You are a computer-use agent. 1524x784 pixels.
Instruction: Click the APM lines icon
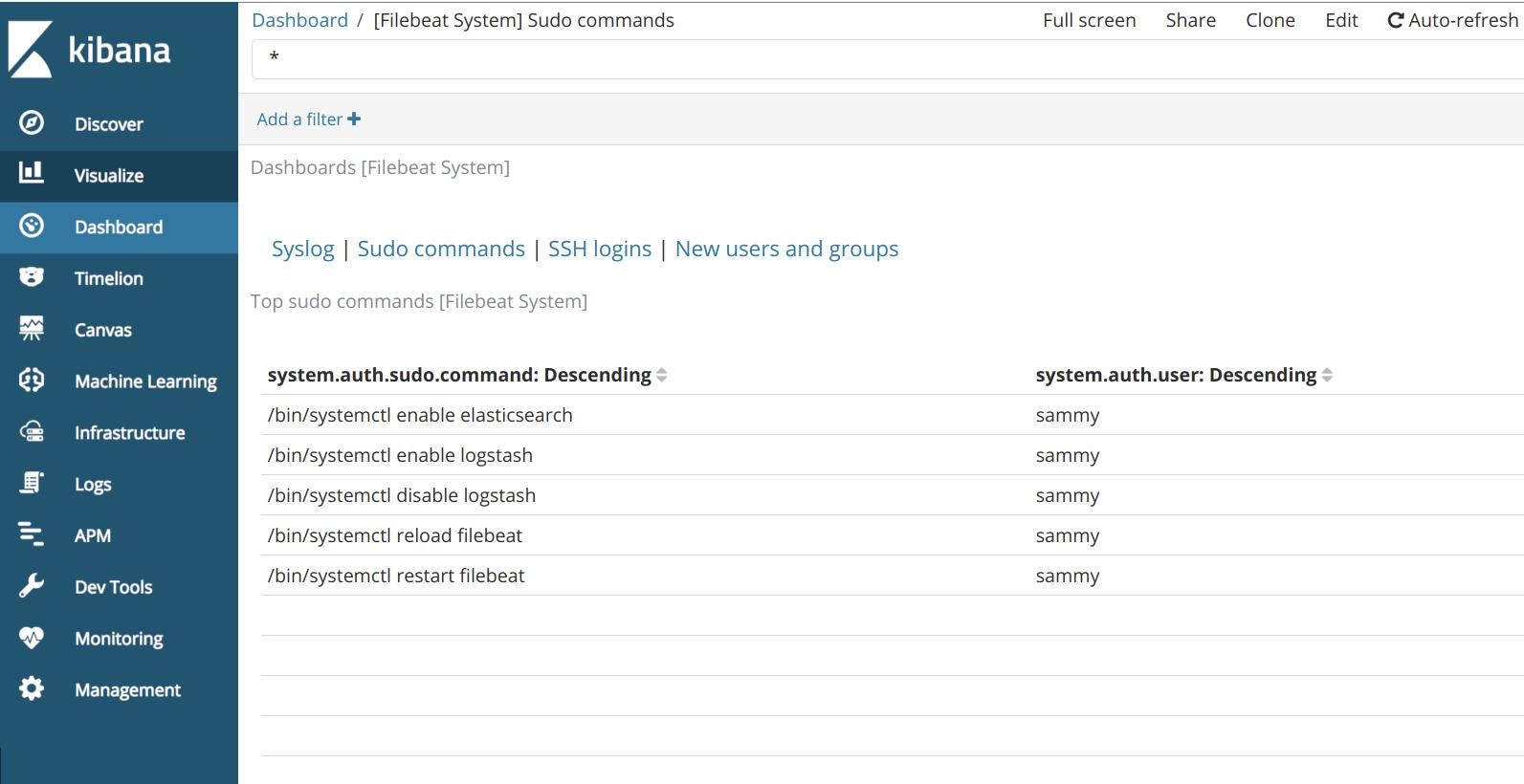pyautogui.click(x=32, y=534)
